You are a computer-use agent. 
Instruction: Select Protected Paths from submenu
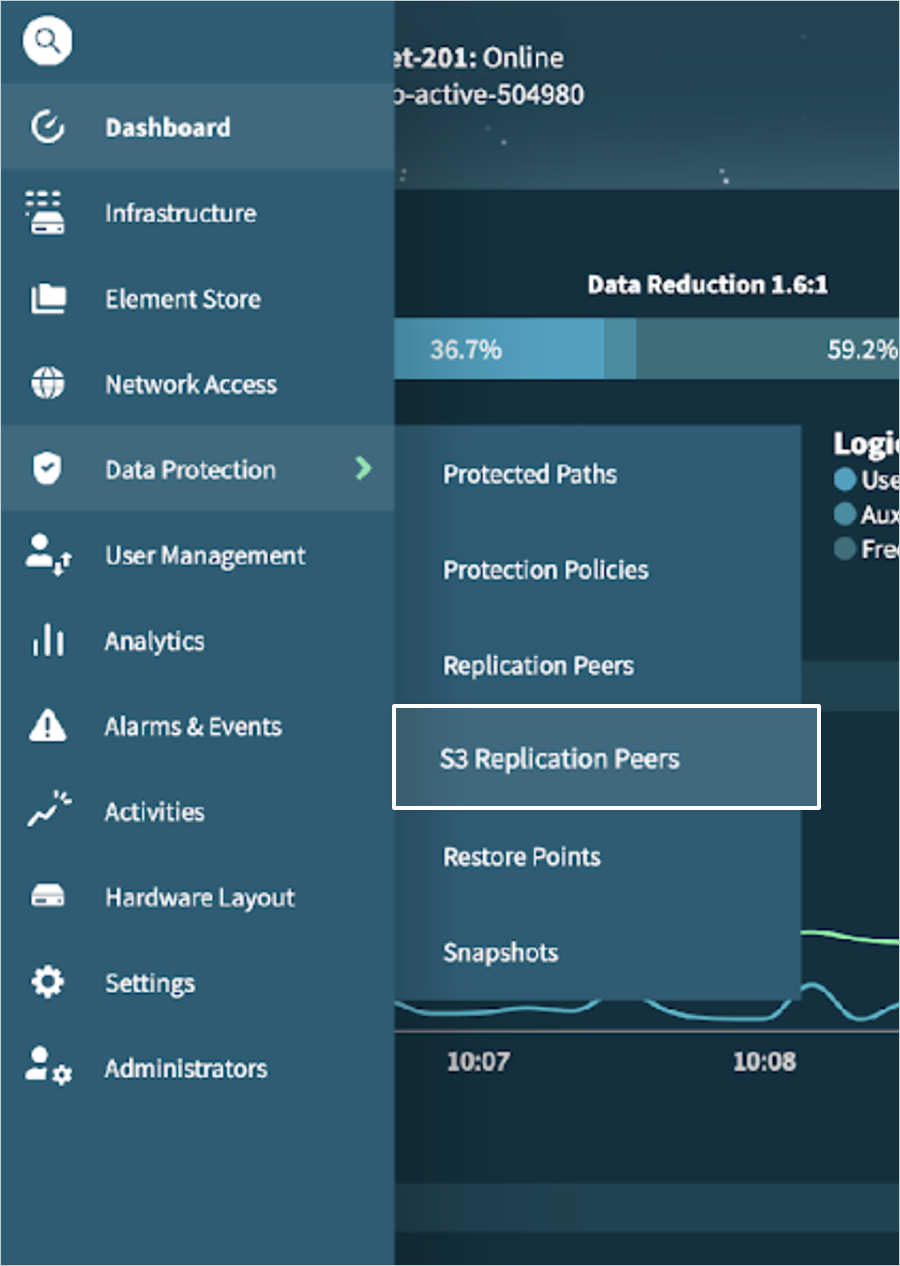530,474
